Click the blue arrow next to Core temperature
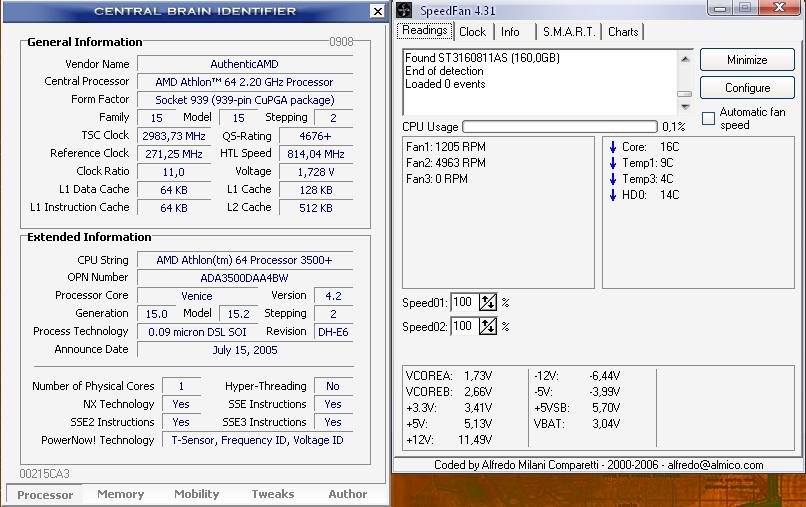 click(612, 147)
